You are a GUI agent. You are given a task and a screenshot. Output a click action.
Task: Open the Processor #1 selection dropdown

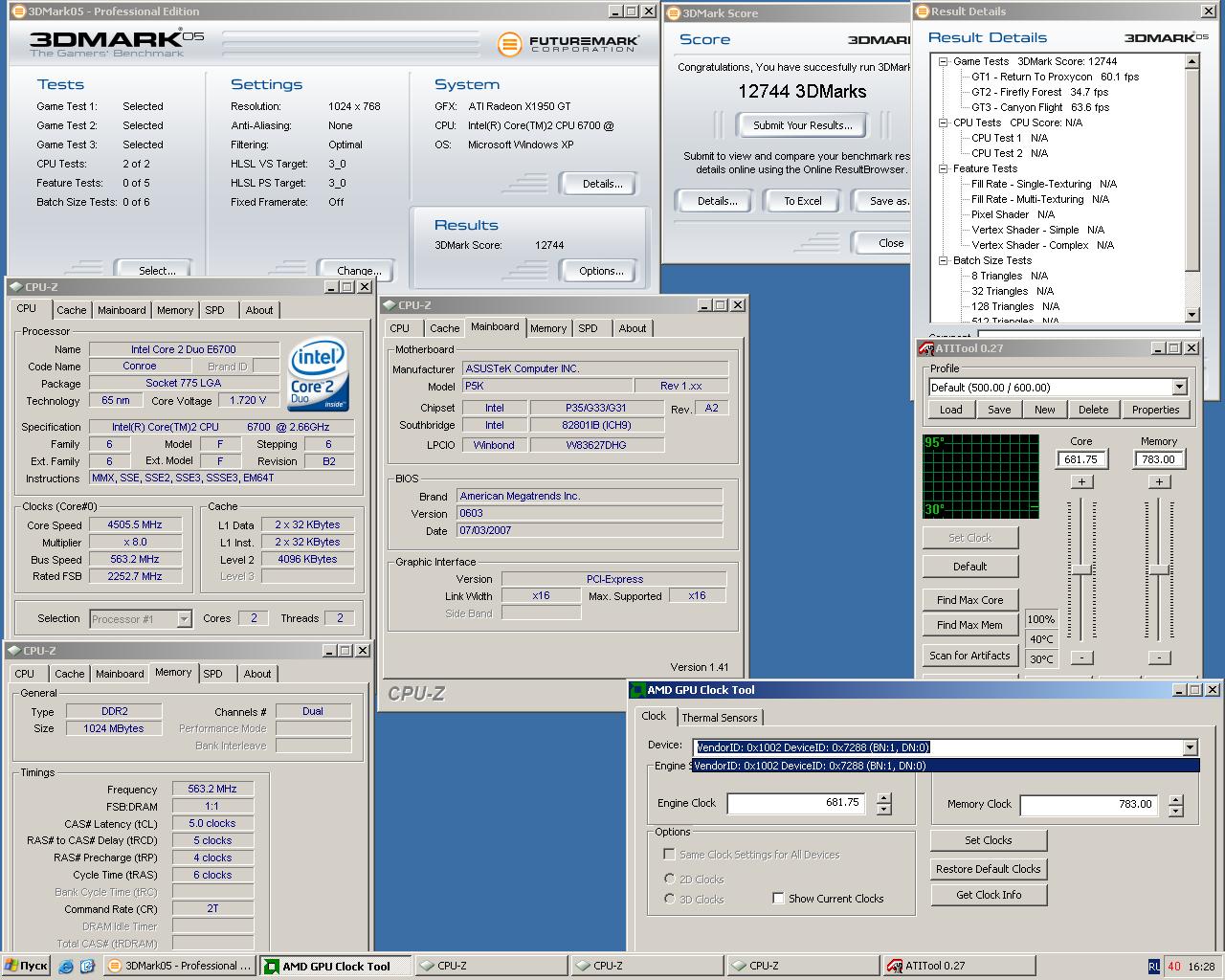184,619
